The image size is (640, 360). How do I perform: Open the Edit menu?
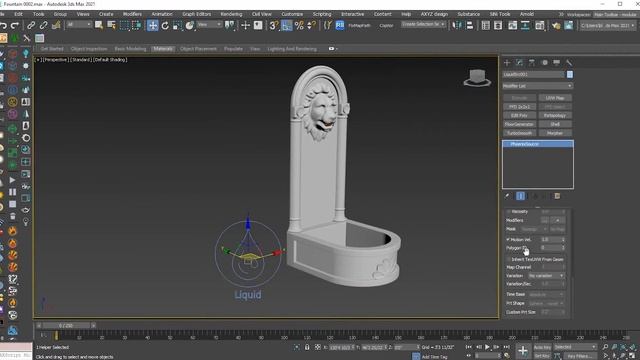pyautogui.click(x=18, y=14)
